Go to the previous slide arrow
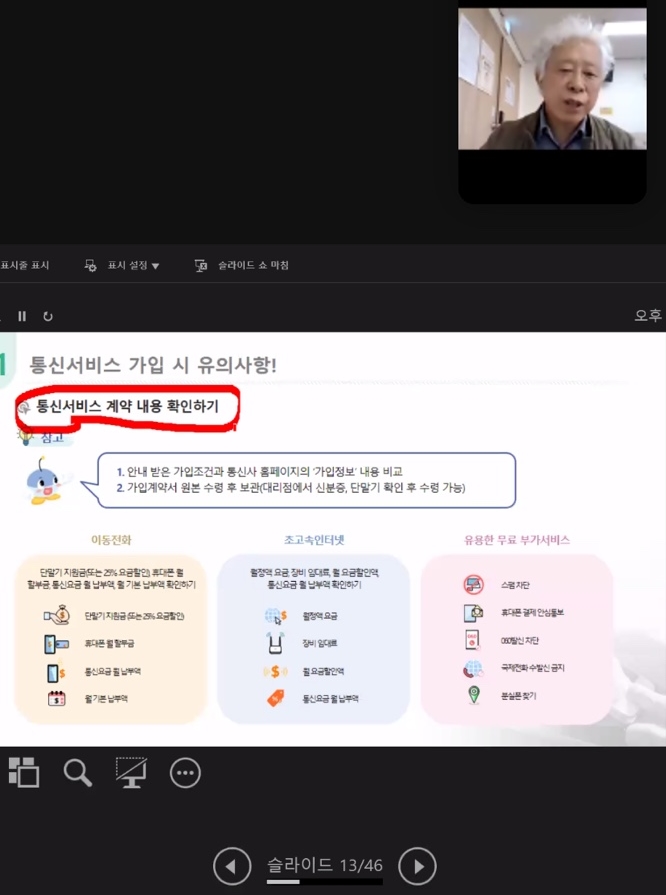Screen dimensions: 666x895 coord(232,866)
